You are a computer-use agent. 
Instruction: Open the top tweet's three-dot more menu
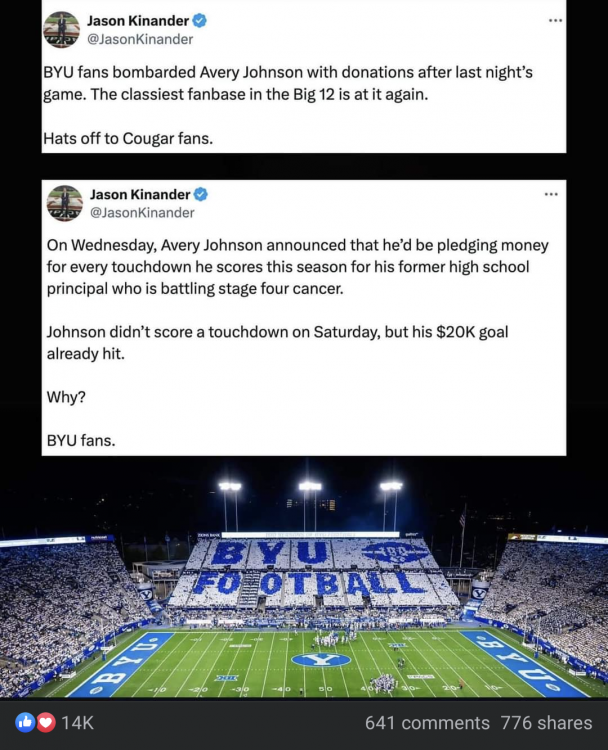click(555, 20)
